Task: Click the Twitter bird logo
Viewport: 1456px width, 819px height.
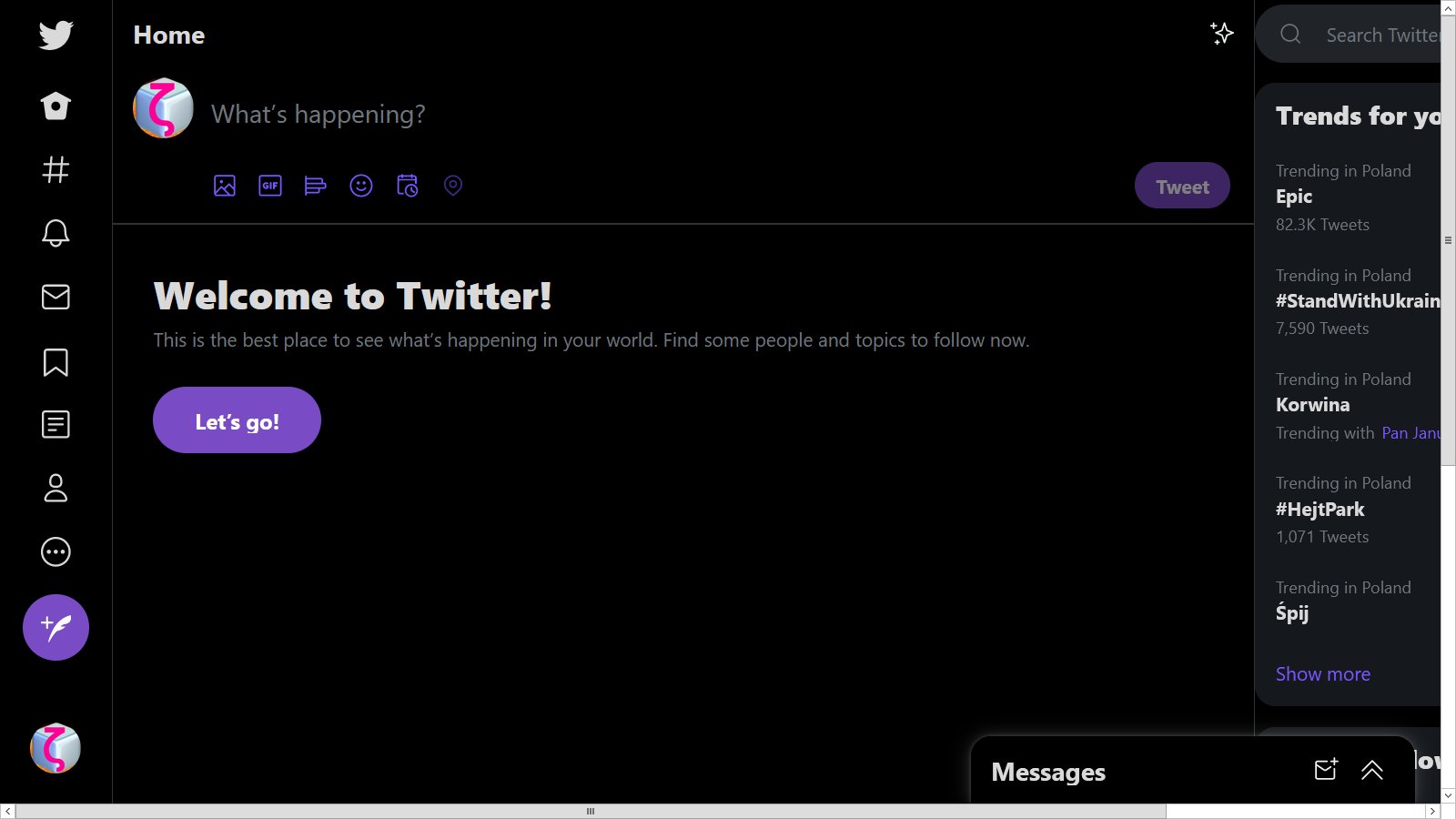Action: point(56,35)
